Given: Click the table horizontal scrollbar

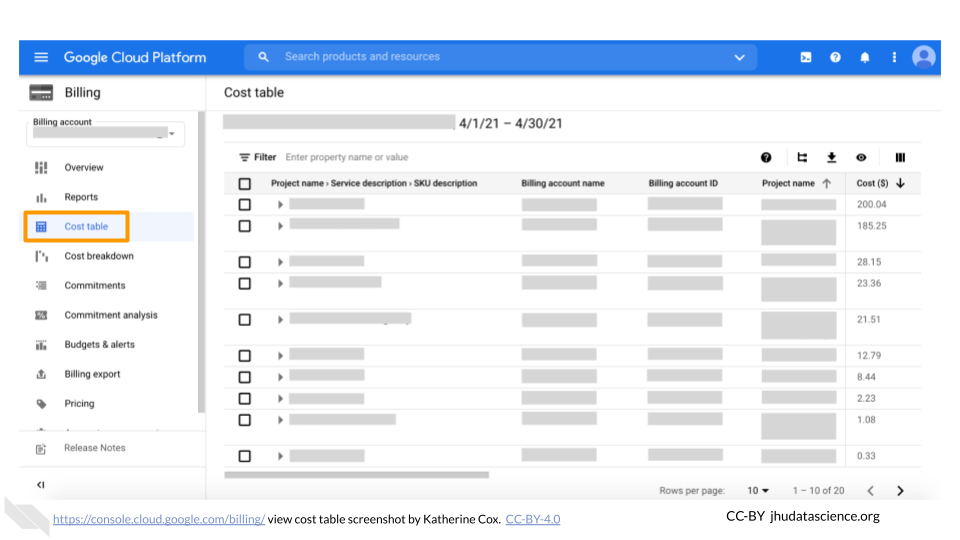Looking at the screenshot, I should (356, 474).
